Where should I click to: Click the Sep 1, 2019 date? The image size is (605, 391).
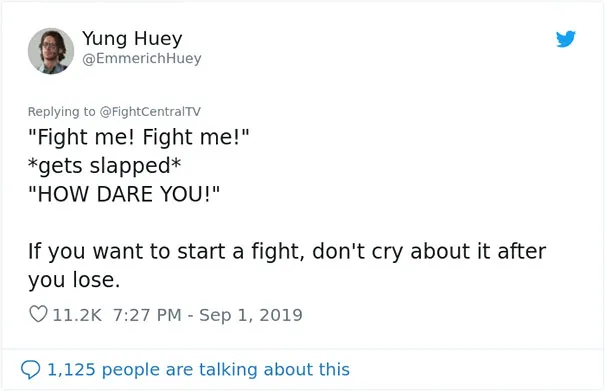pos(251,315)
